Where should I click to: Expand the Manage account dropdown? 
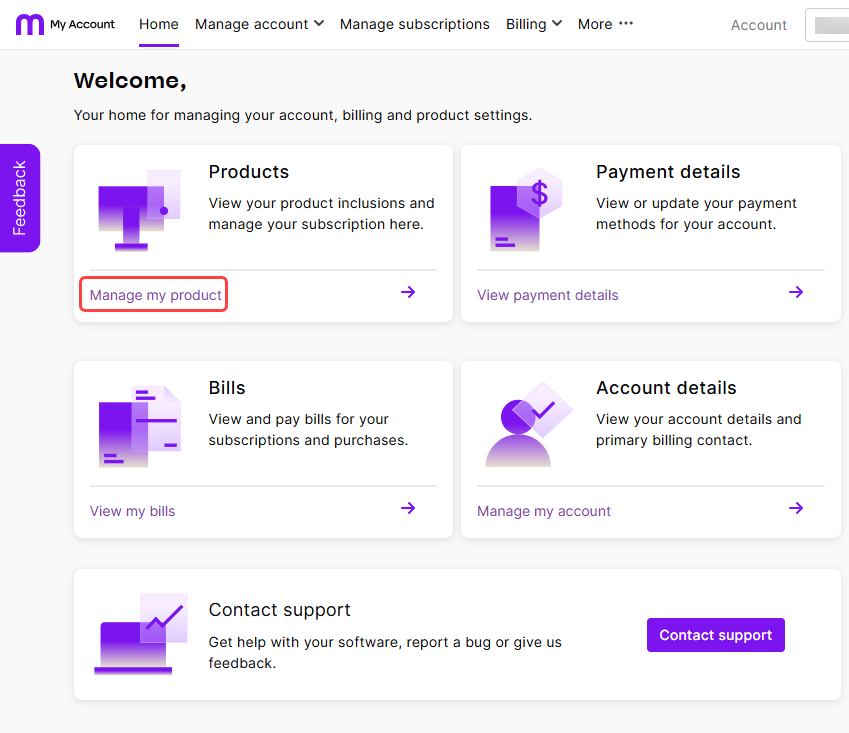coord(259,24)
